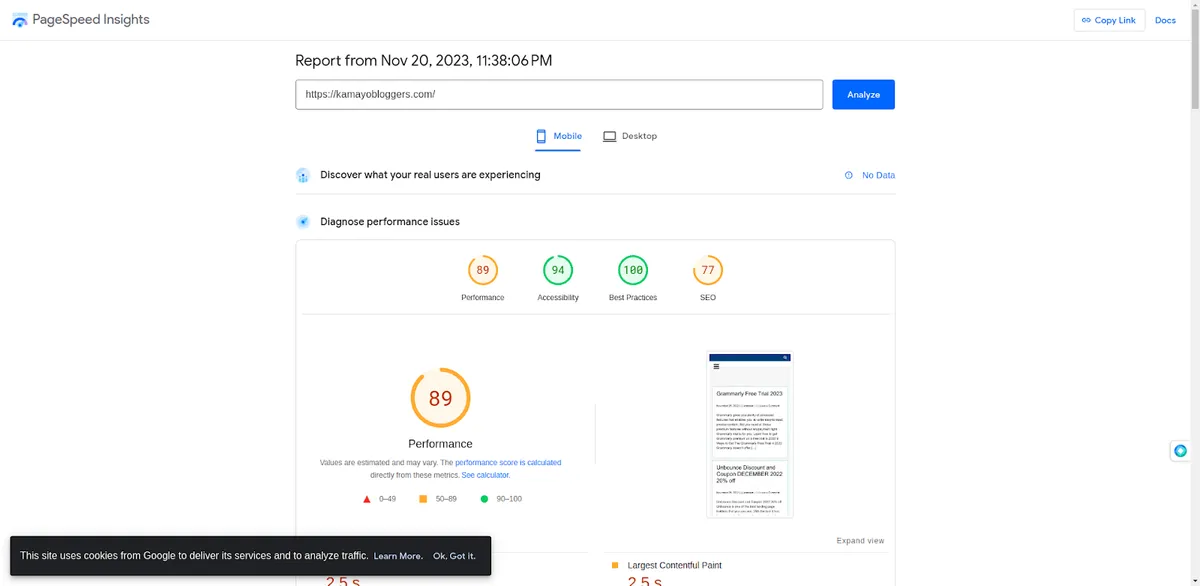The width and height of the screenshot is (1200, 586).
Task: Click the orange square 50–89 legend icon
Action: click(423, 498)
